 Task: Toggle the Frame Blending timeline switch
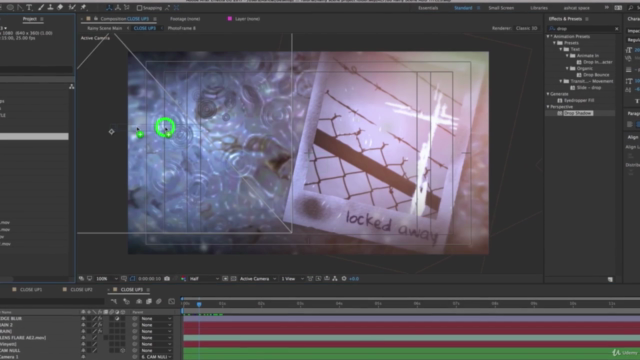tap(149, 302)
